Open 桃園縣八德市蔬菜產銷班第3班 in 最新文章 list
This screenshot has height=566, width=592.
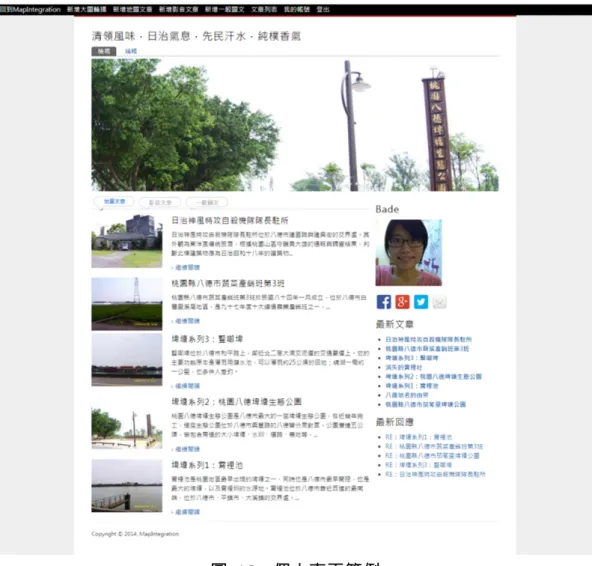427,349
